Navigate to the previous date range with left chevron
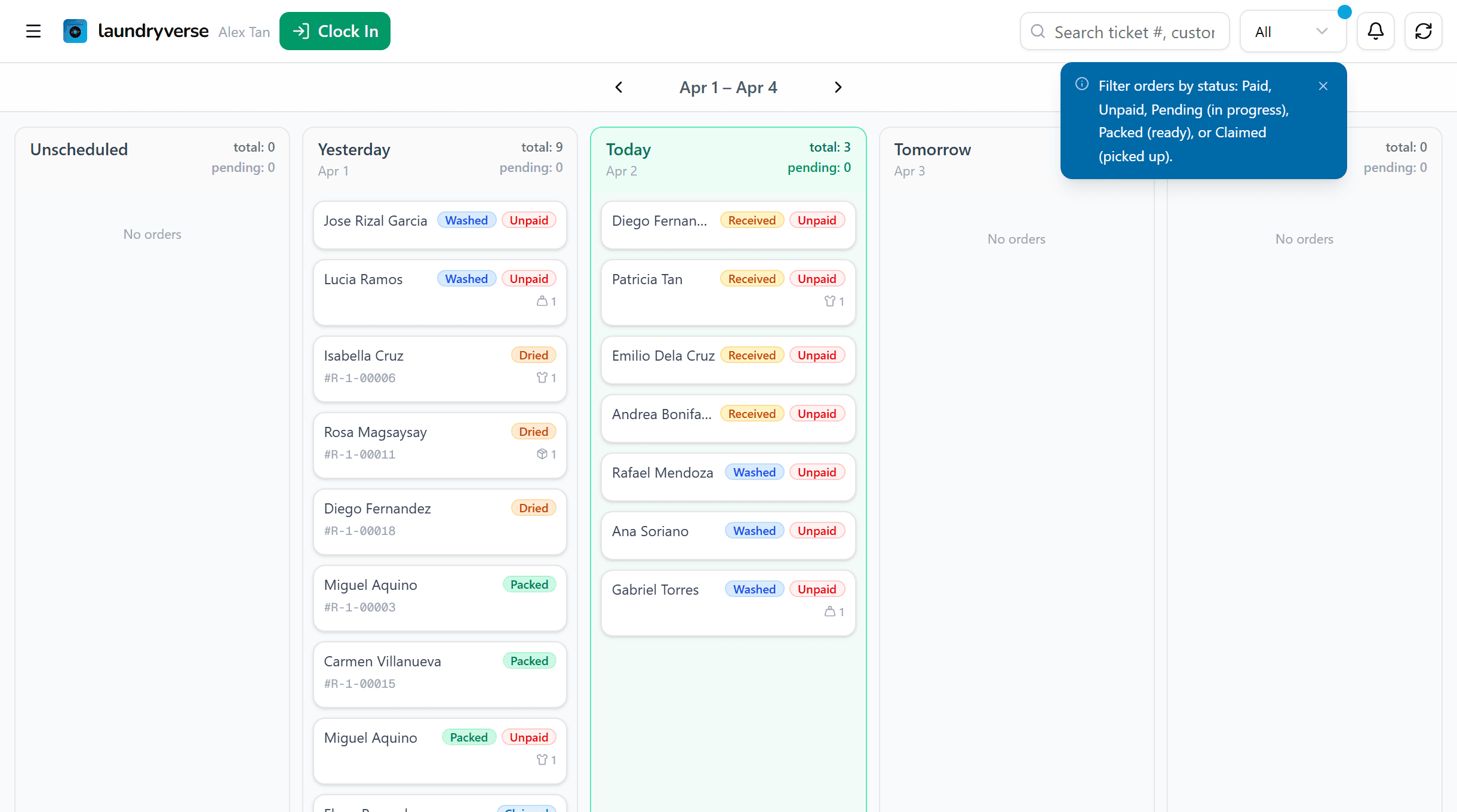Viewport: 1457px width, 812px height. click(x=619, y=87)
